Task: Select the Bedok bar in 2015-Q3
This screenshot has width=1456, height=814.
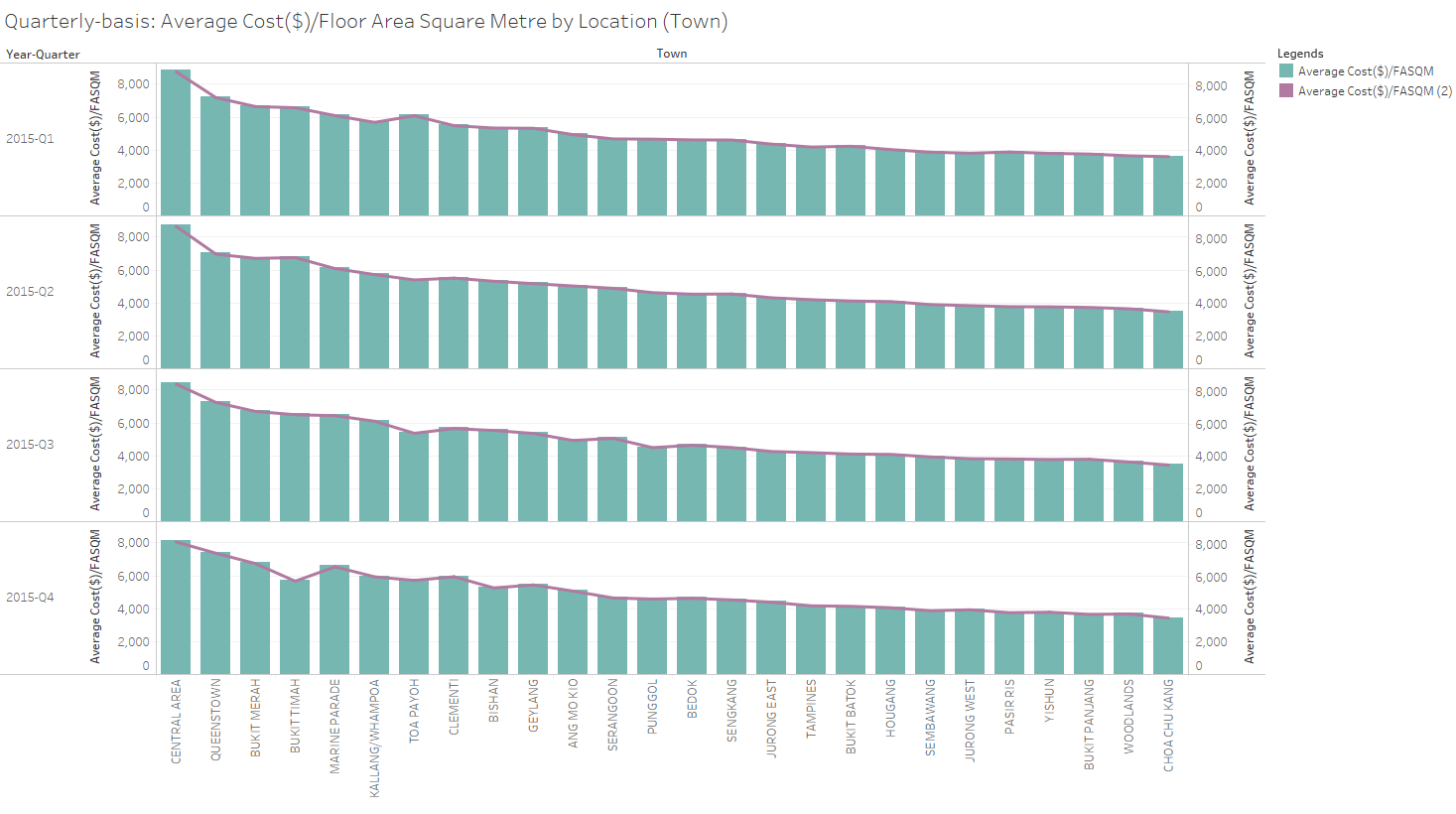Action: click(692, 483)
